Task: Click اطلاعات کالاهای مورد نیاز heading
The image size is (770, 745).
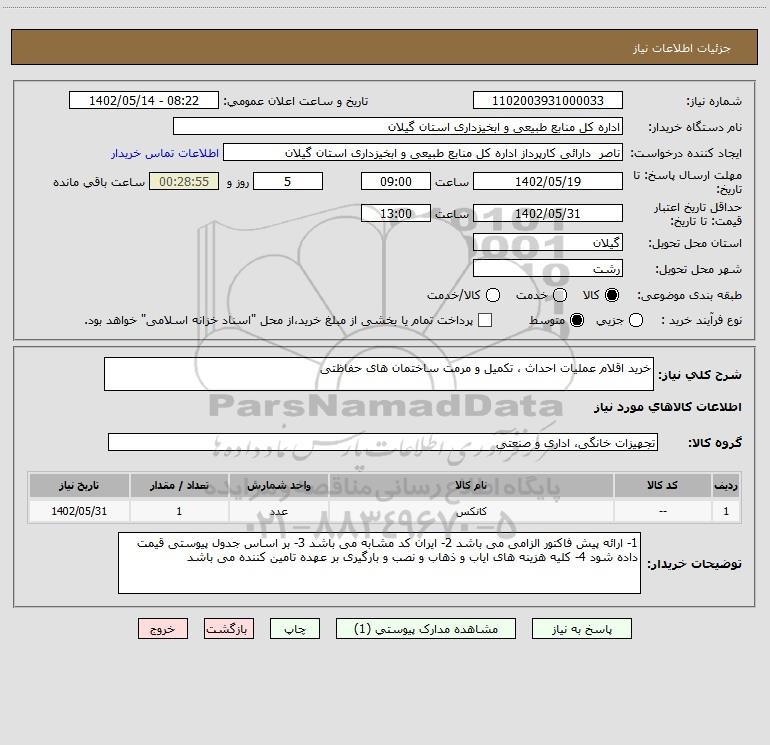Action: pos(668,407)
